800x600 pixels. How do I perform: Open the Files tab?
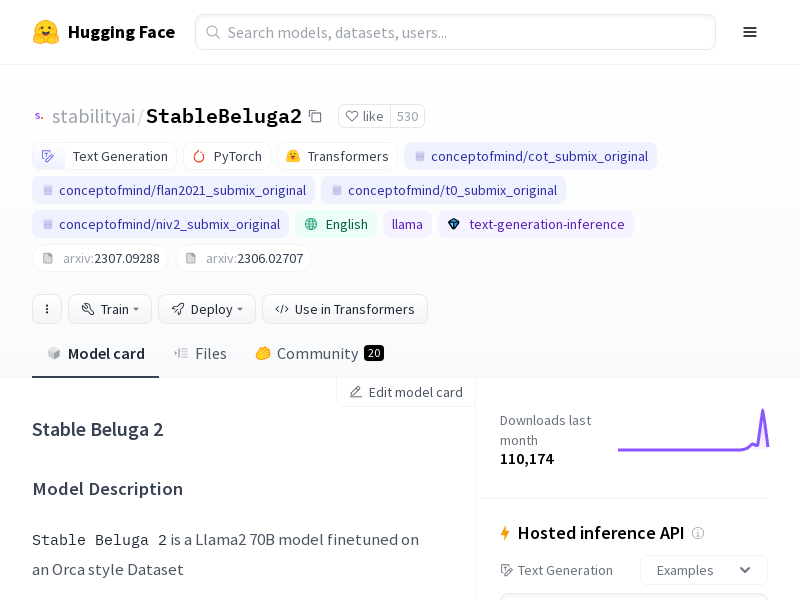click(x=199, y=354)
